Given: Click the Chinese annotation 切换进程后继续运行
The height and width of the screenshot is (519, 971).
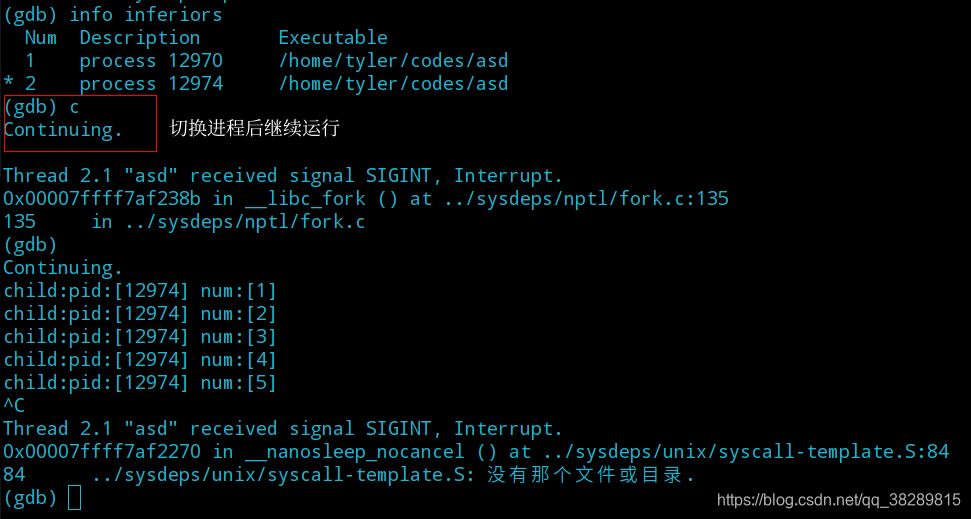Looking at the screenshot, I should pos(255,128).
